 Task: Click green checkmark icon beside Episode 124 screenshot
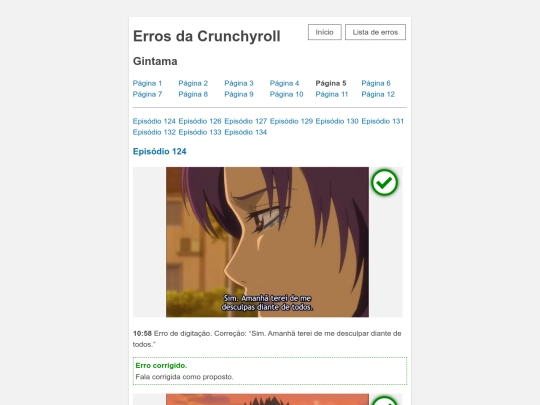(384, 183)
